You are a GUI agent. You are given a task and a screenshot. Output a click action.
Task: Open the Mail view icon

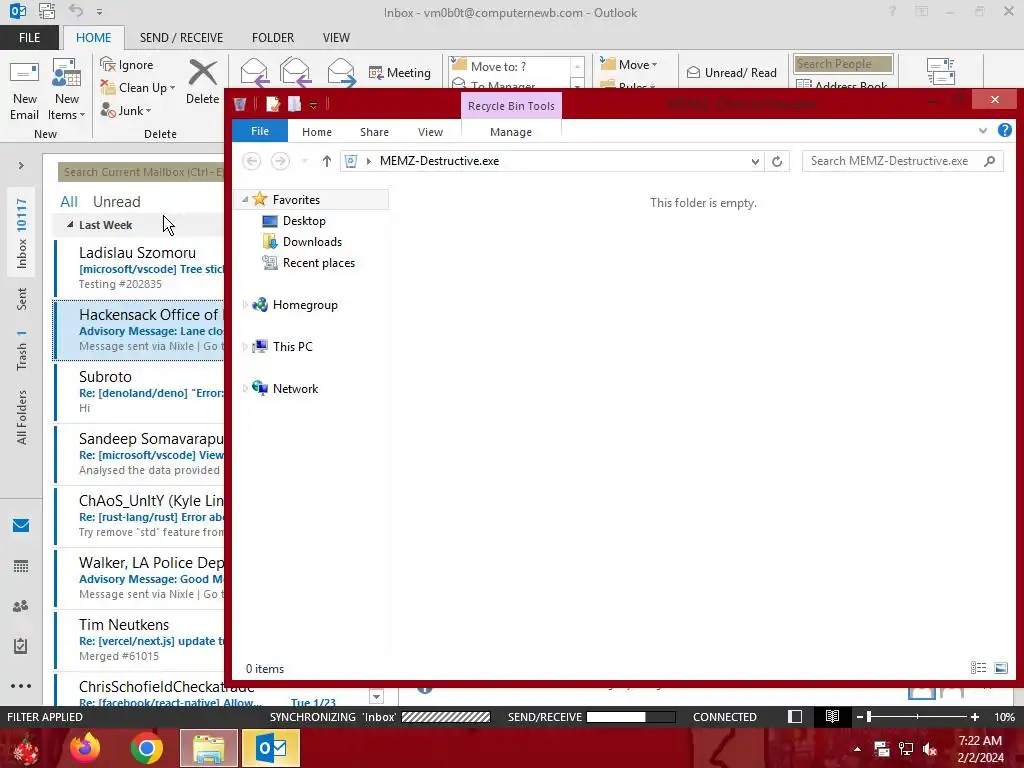coord(21,526)
